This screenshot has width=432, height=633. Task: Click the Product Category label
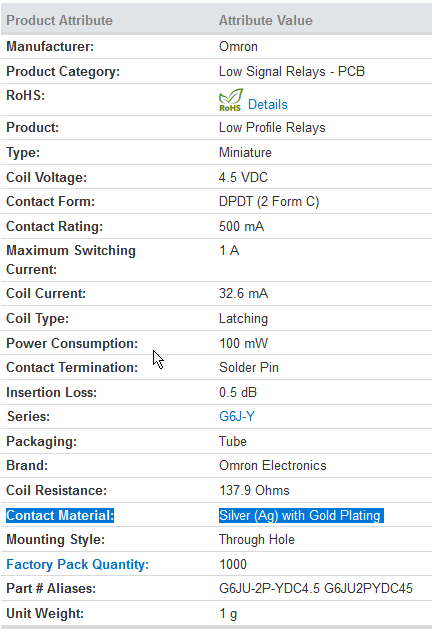63,71
